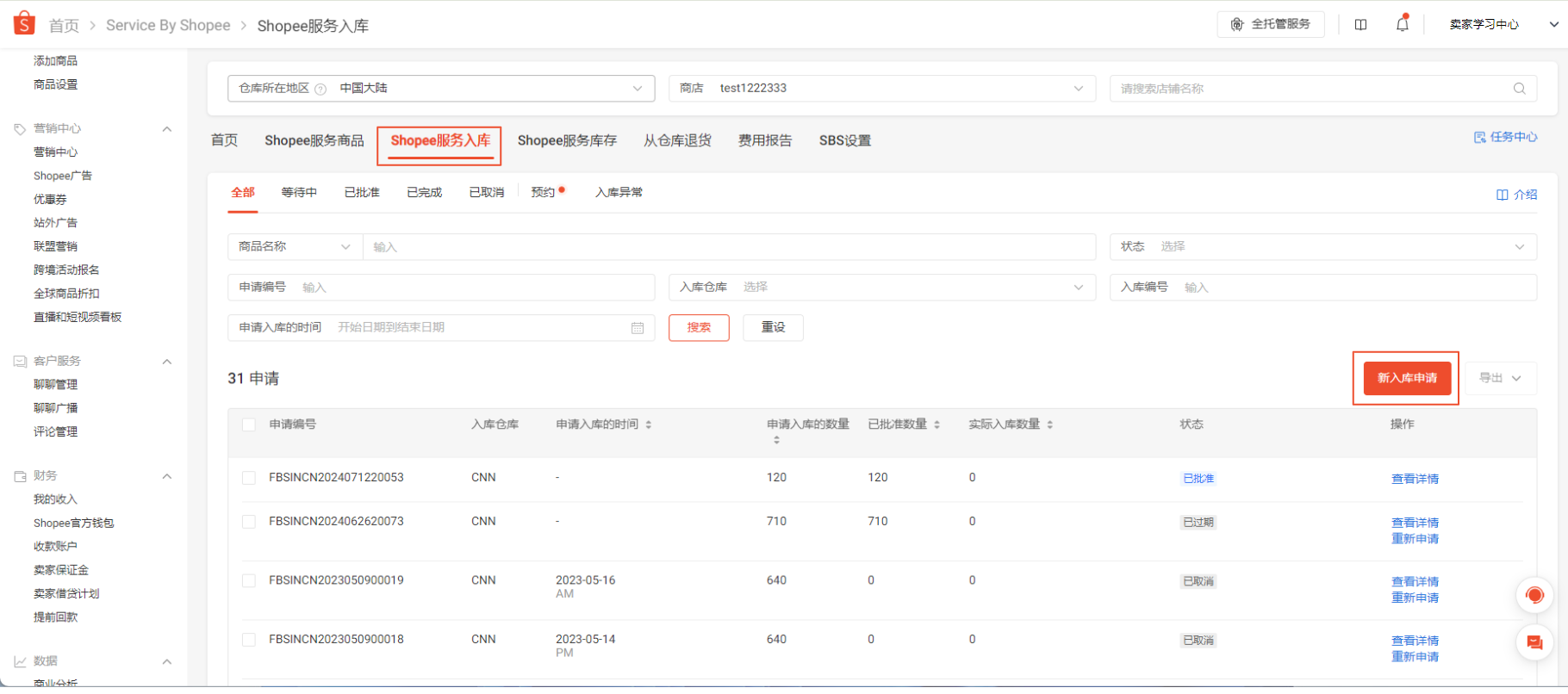Click the 财务 wallet icon in sidebar
Image resolution: width=1568 pixels, height=694 pixels.
[x=20, y=476]
